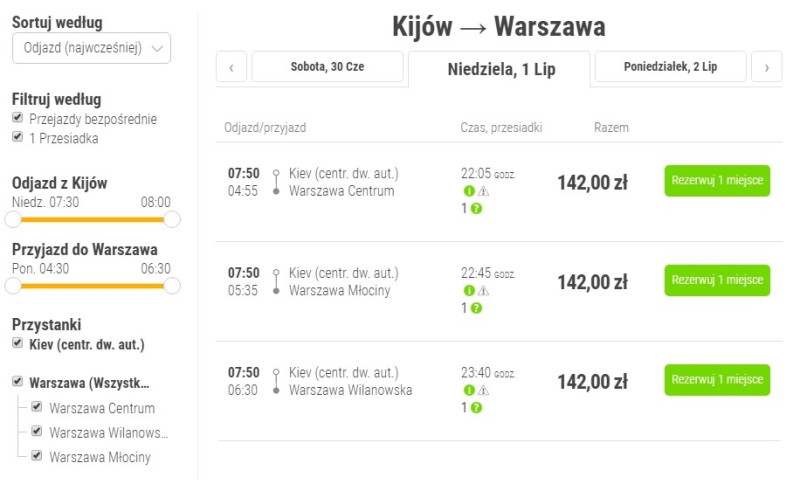Click green question mark for Warszawa Młociny transfers
800x484 pixels.
(x=476, y=308)
